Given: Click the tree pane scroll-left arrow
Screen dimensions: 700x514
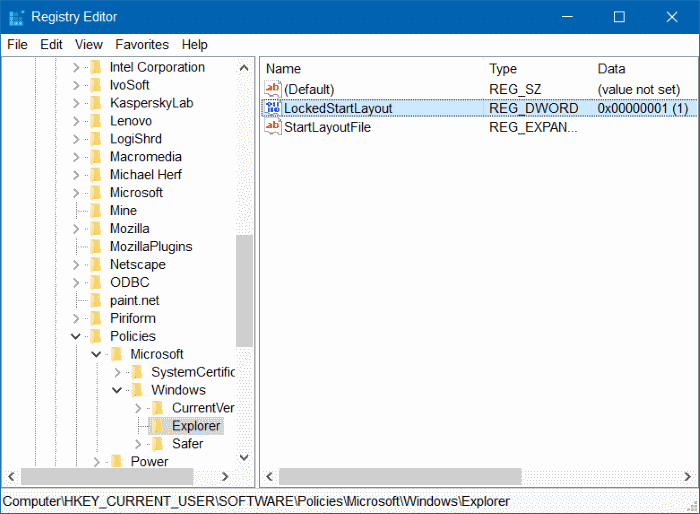Looking at the screenshot, I should click(12, 476).
